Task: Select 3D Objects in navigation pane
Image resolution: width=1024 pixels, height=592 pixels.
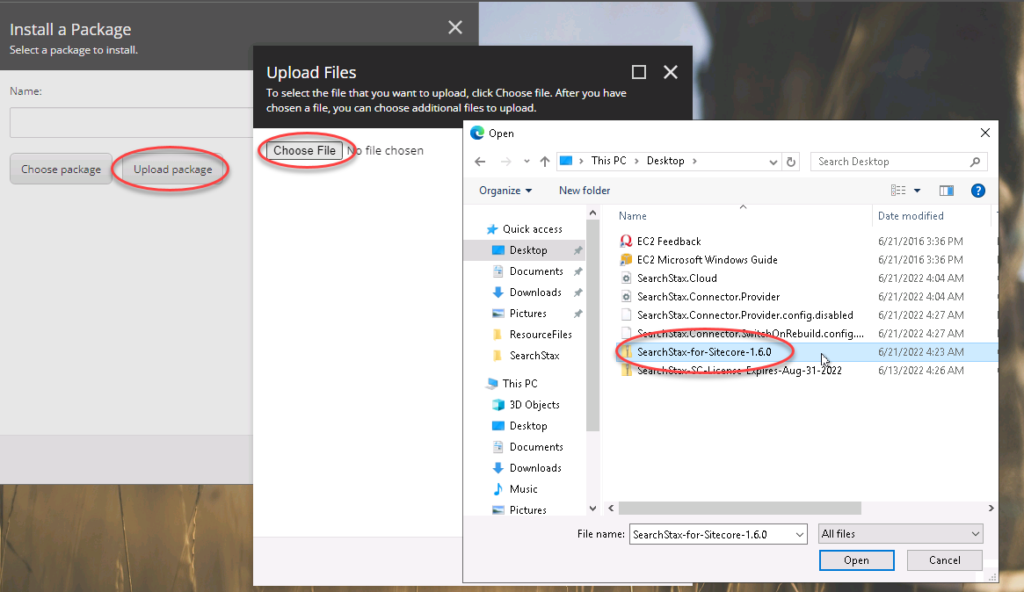Action: (x=526, y=404)
